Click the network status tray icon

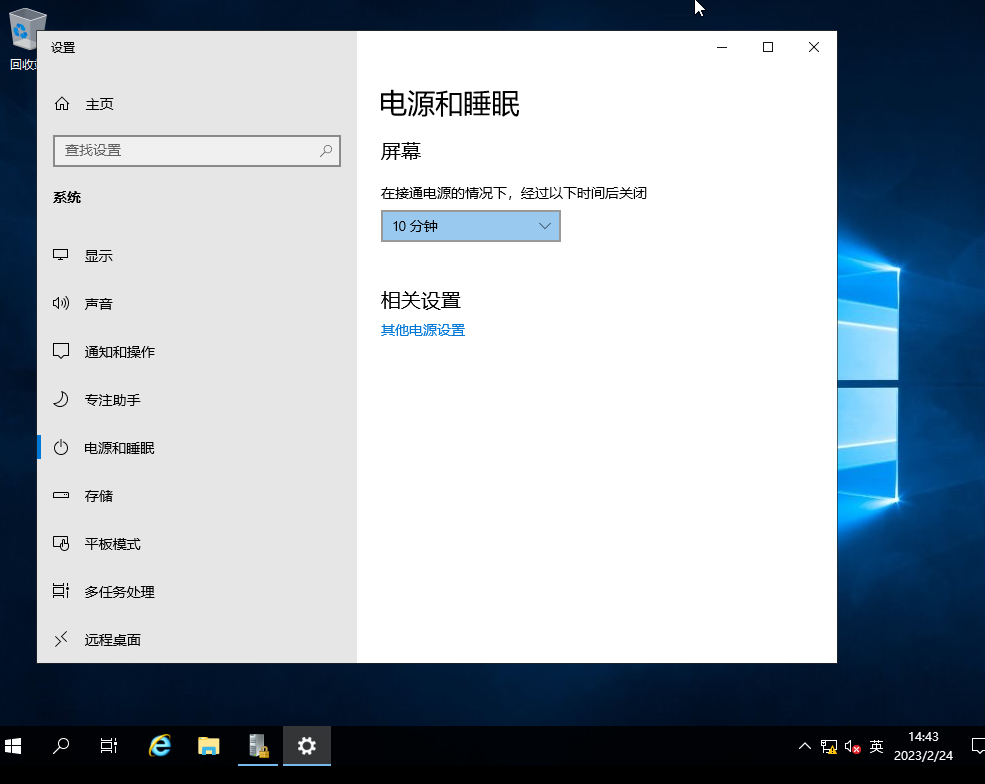click(x=829, y=746)
